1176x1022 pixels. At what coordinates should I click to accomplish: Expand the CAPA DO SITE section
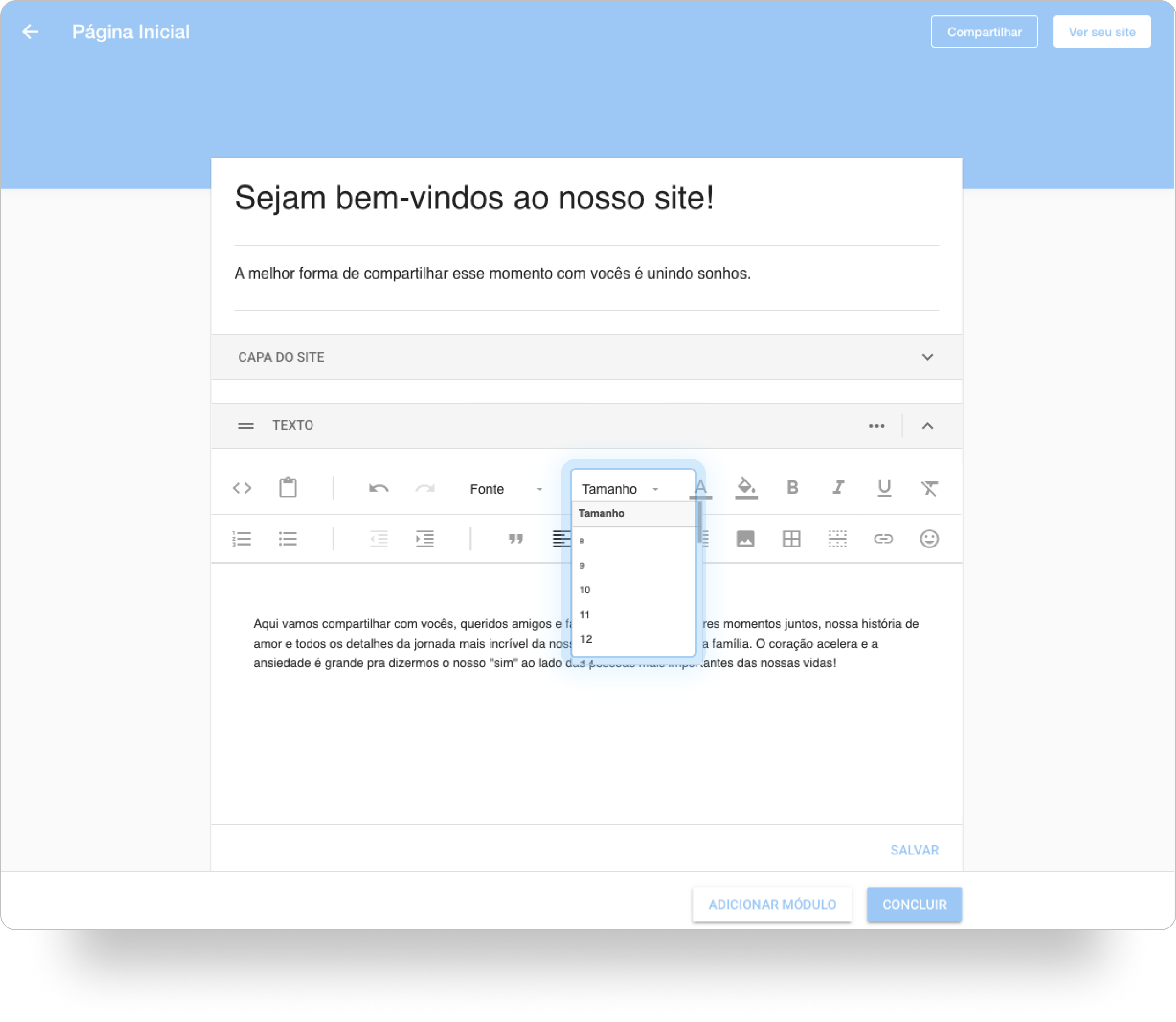[927, 357]
